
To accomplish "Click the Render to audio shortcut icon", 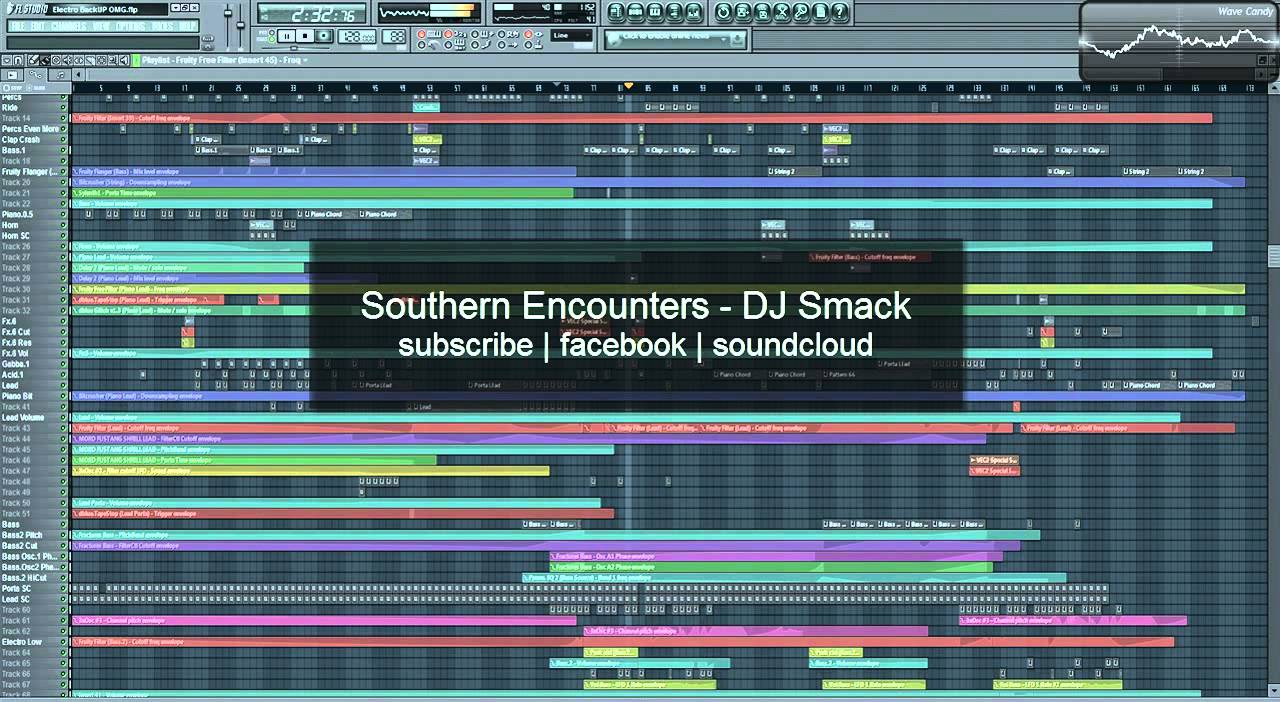I will 762,12.
